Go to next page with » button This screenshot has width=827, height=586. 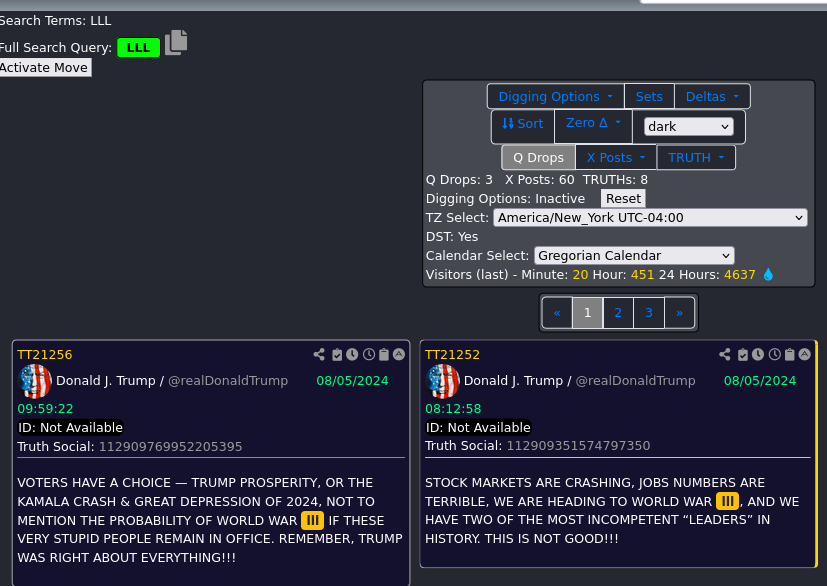coord(679,313)
